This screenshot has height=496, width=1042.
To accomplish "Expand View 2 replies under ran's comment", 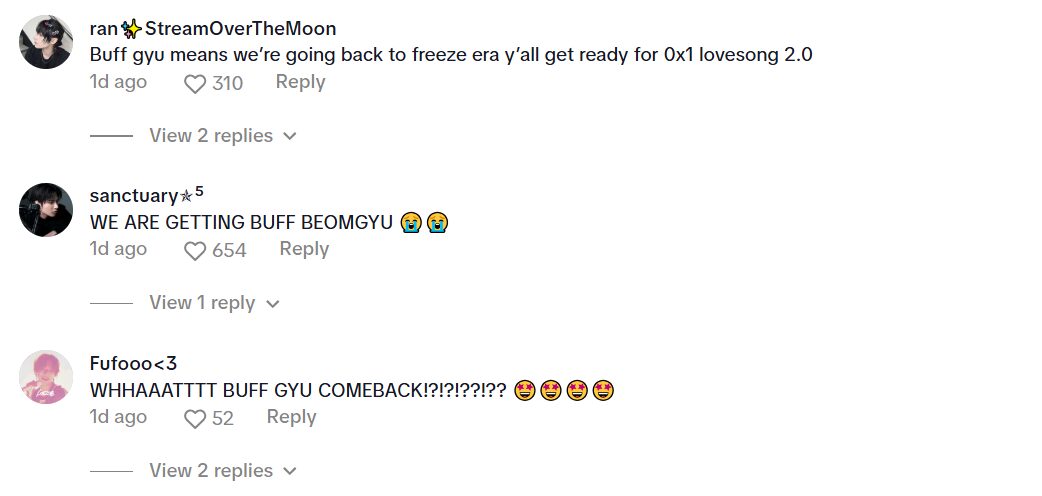I will coord(223,136).
